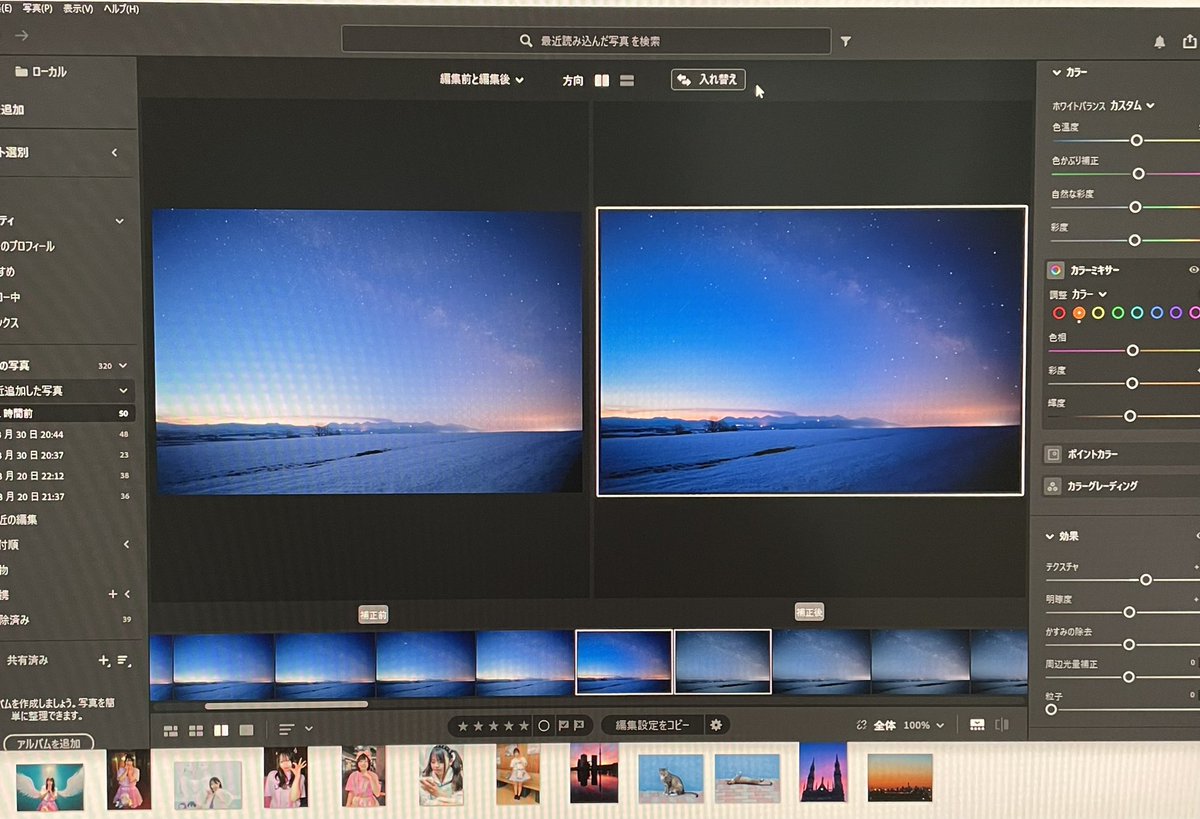Open the sort order dropdown

295,729
